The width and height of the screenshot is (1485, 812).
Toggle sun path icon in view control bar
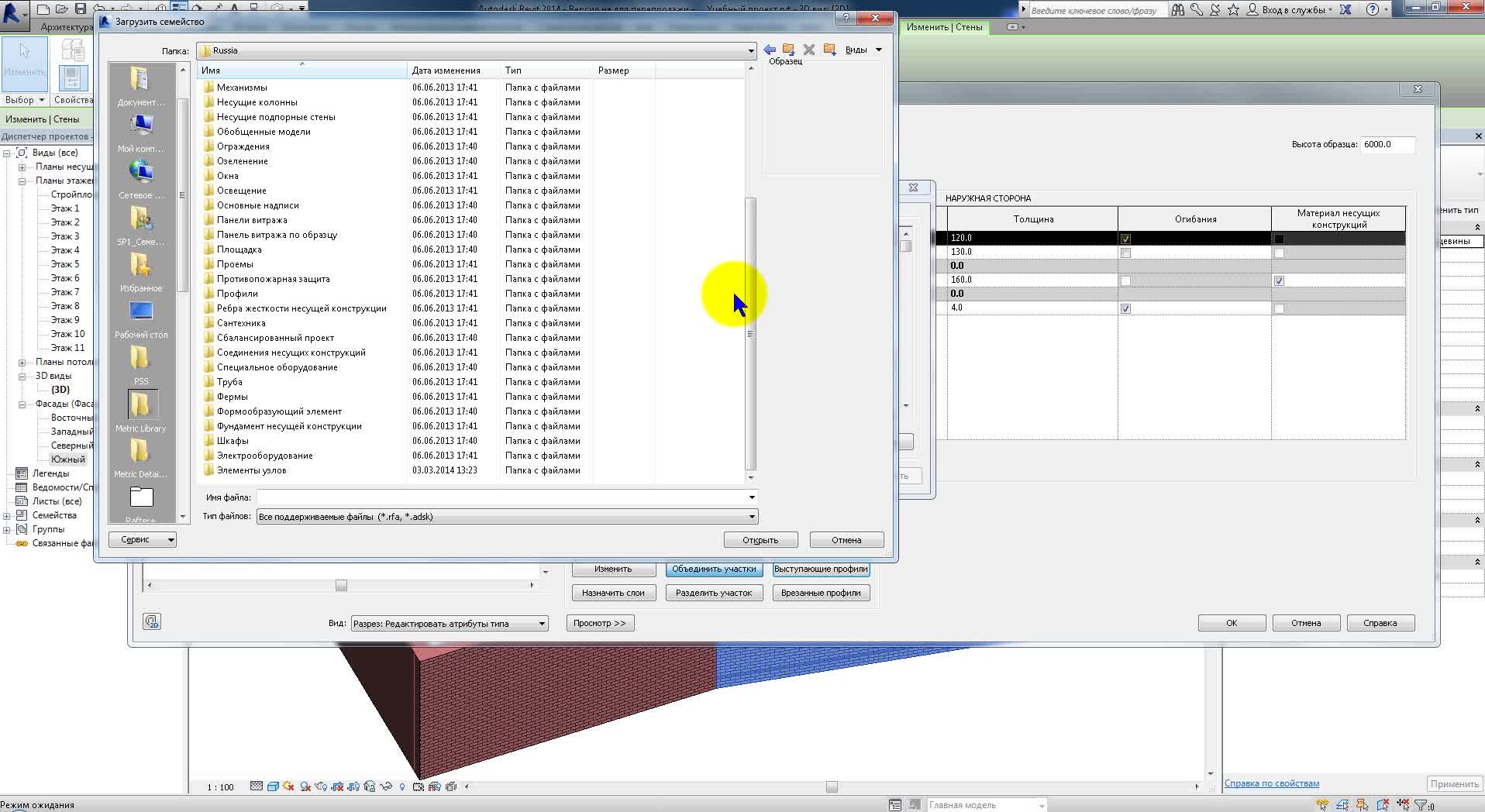pos(289,786)
